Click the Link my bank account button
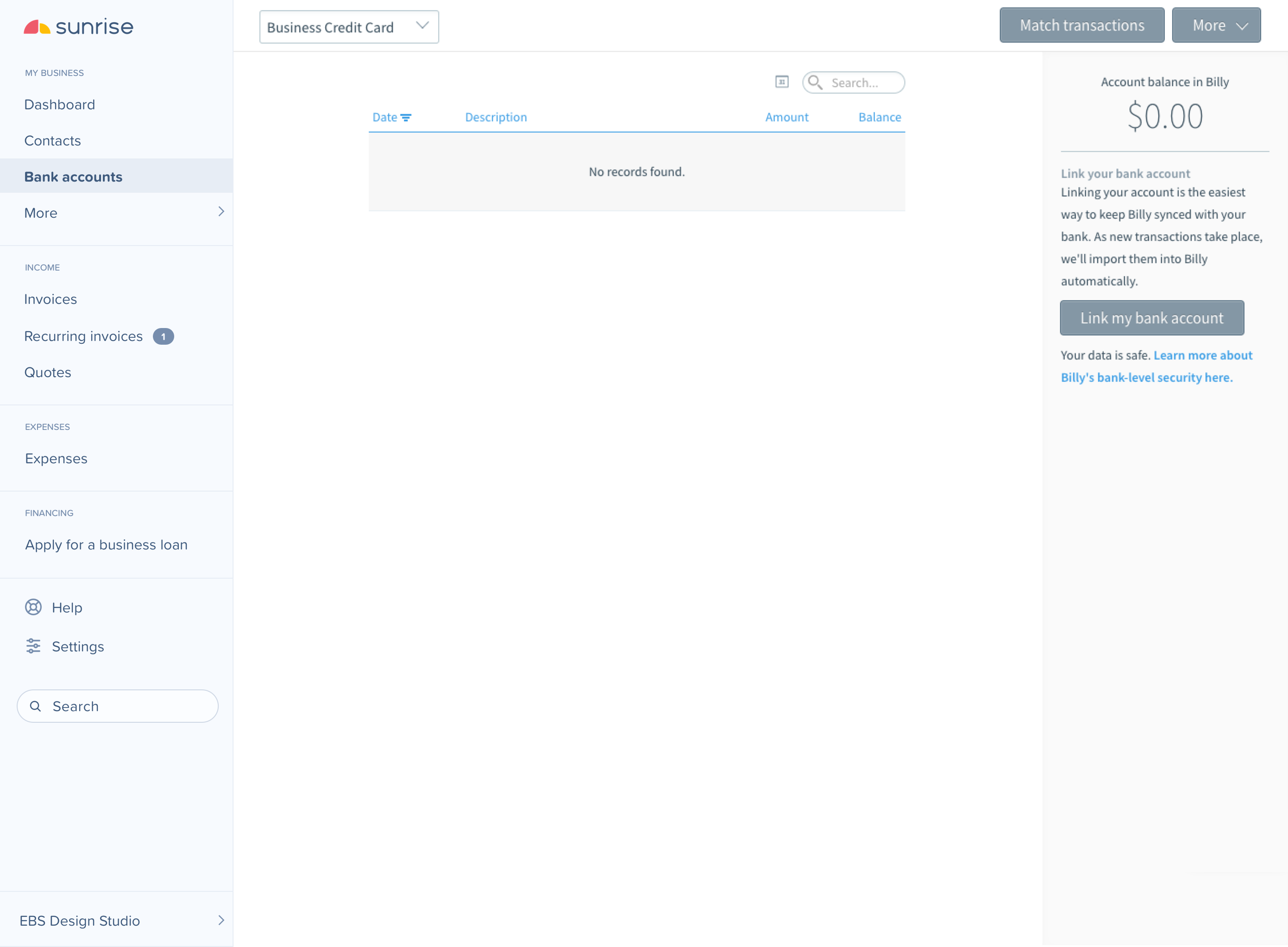The image size is (1288, 947). 1152,318
